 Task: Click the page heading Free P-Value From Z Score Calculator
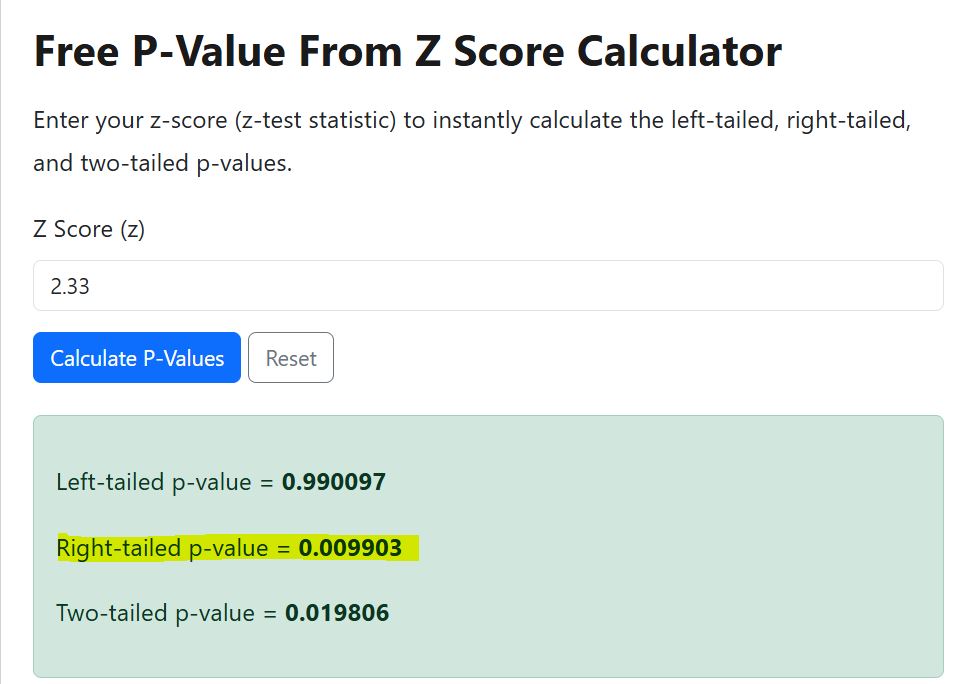pos(407,50)
